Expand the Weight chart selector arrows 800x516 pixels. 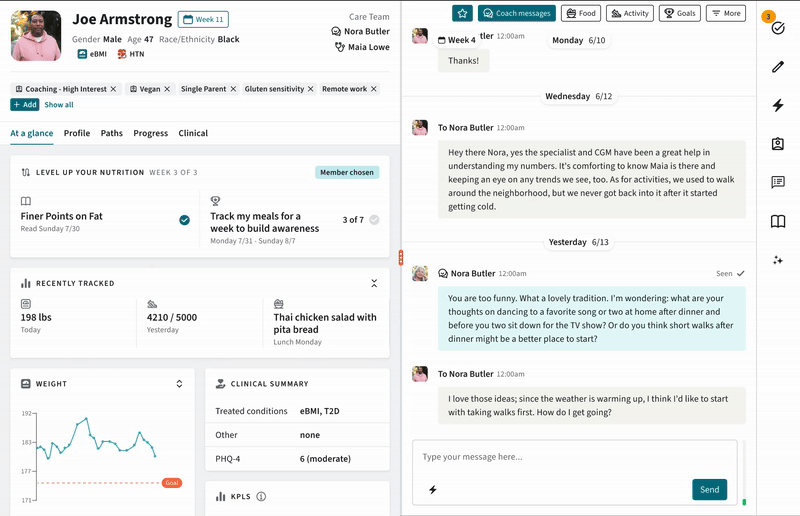179,384
